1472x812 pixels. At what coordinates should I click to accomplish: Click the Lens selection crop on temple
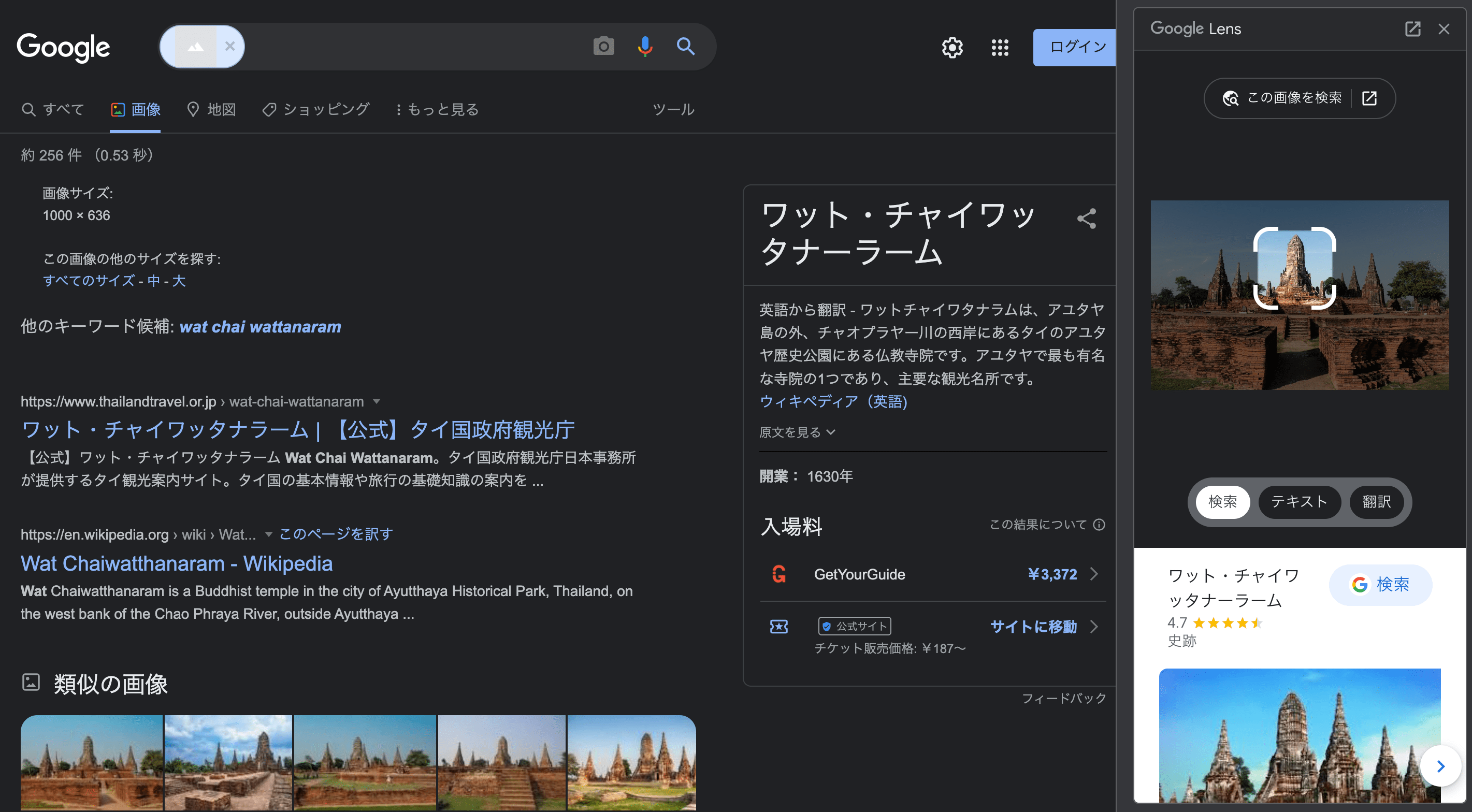tap(1294, 268)
